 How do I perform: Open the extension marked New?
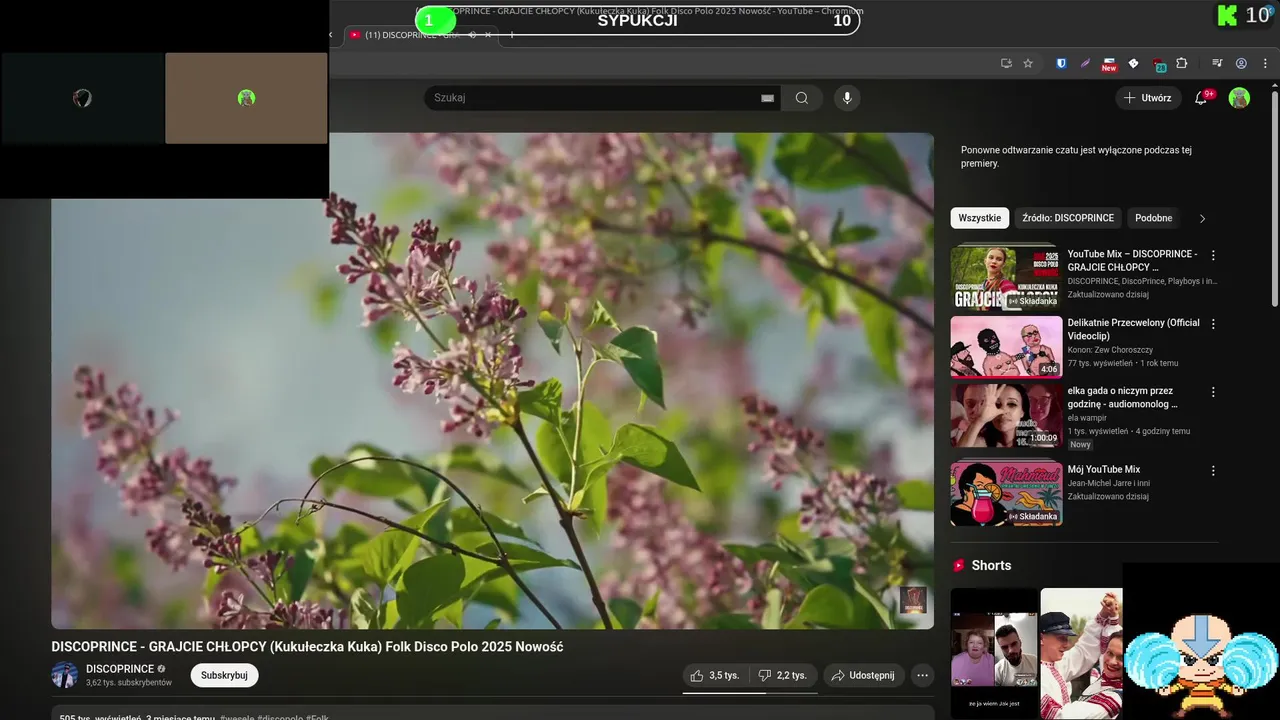click(1109, 64)
